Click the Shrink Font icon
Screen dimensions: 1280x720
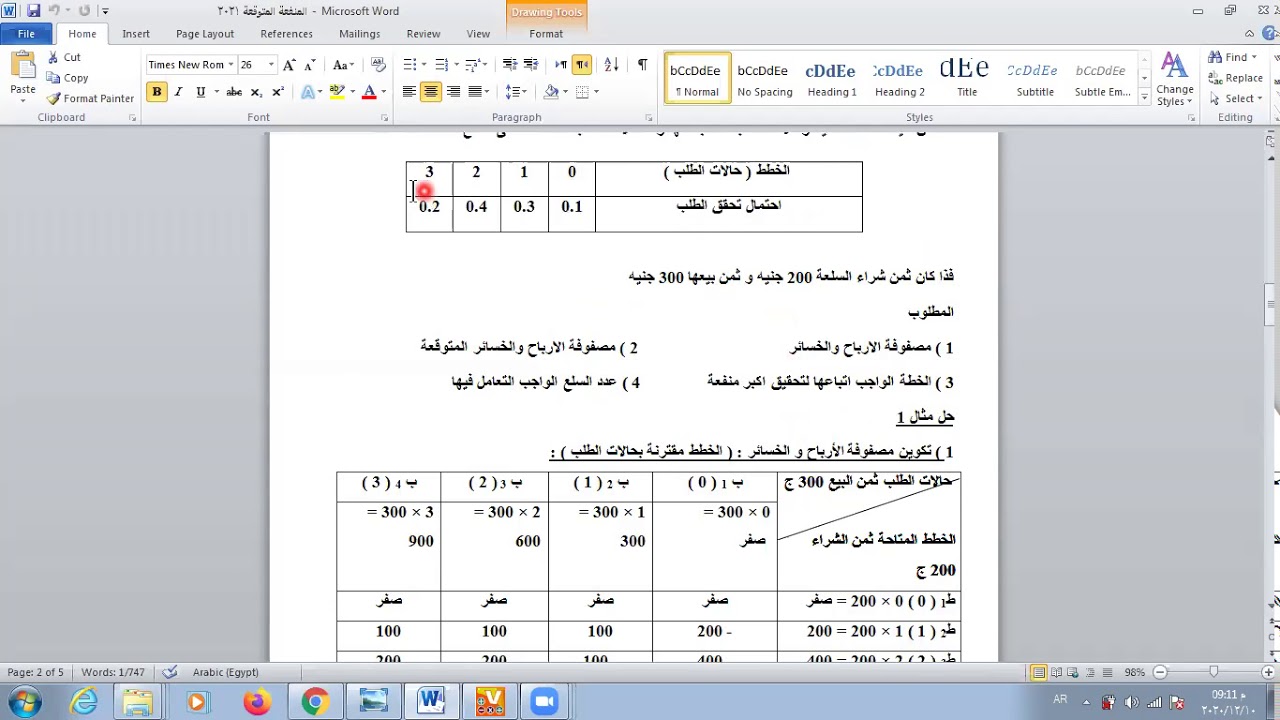coord(311,65)
